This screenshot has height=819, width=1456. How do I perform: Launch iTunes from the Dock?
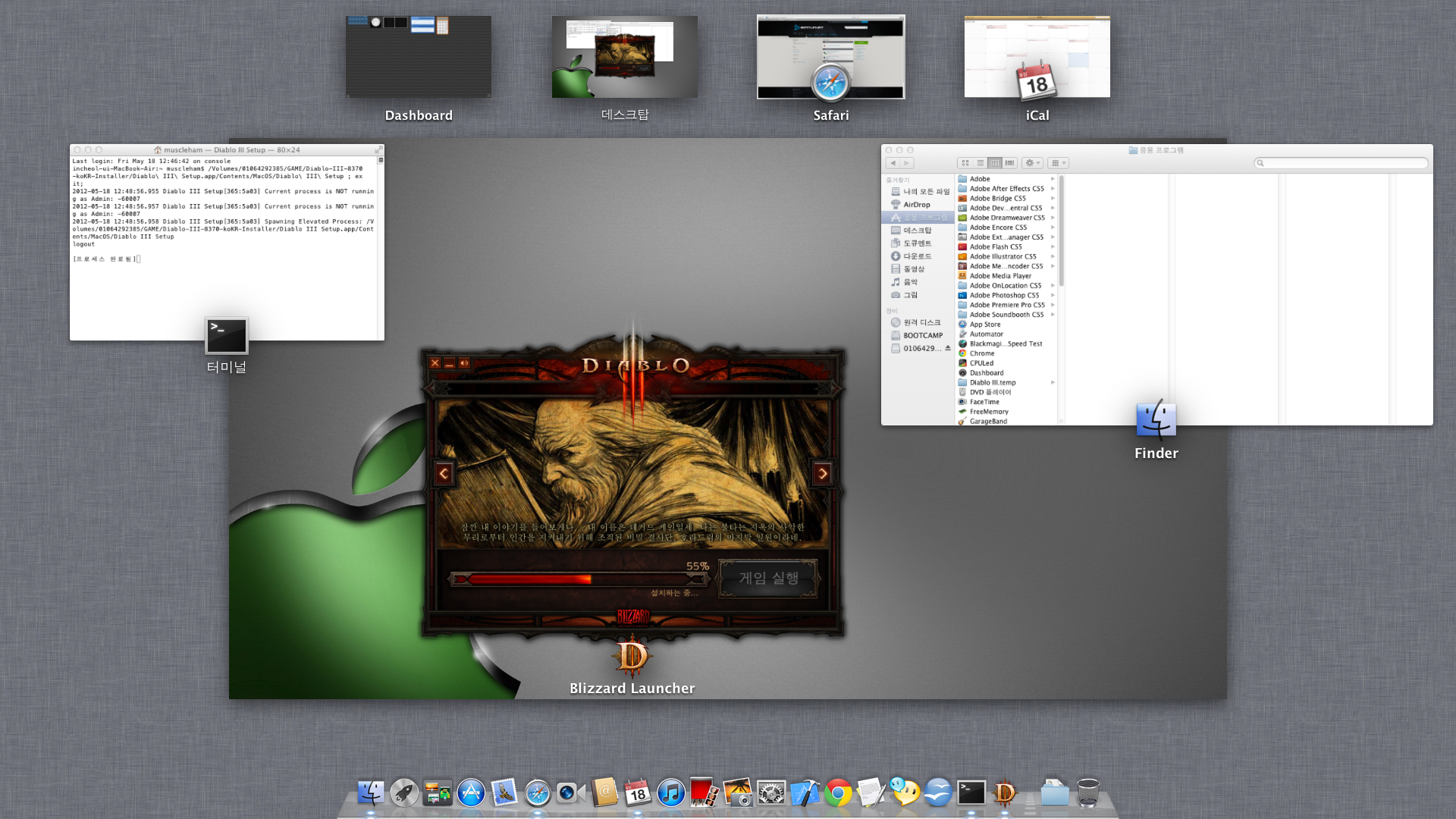coord(671,793)
